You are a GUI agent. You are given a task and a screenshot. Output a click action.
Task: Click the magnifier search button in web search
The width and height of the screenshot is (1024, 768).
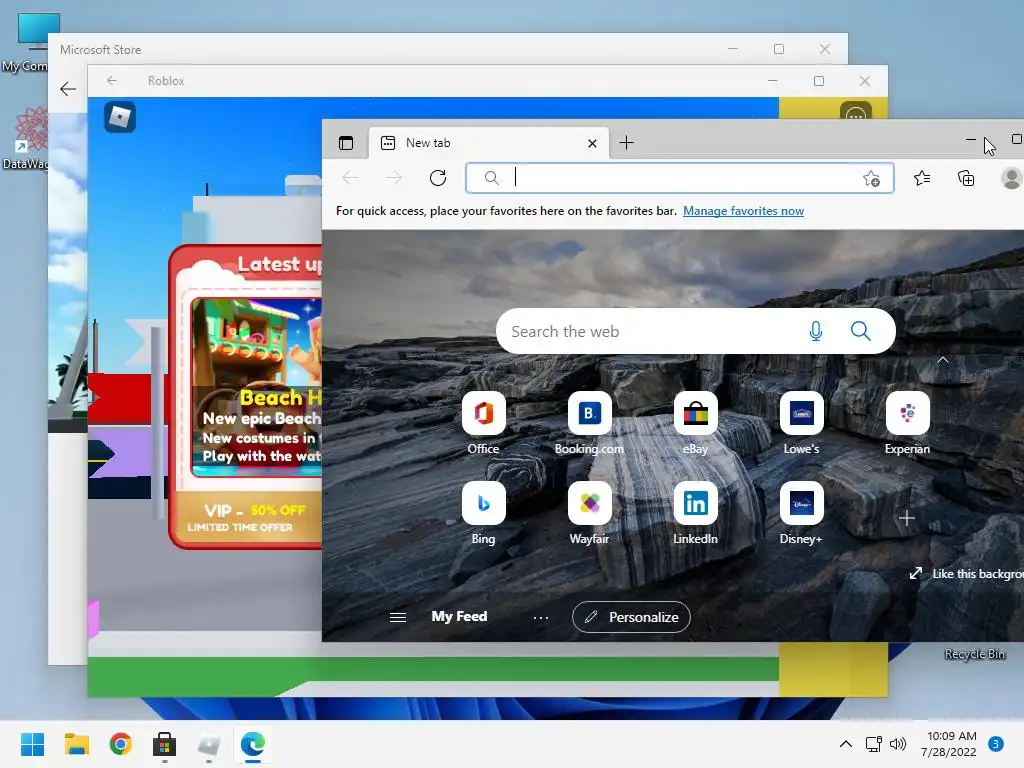click(861, 331)
